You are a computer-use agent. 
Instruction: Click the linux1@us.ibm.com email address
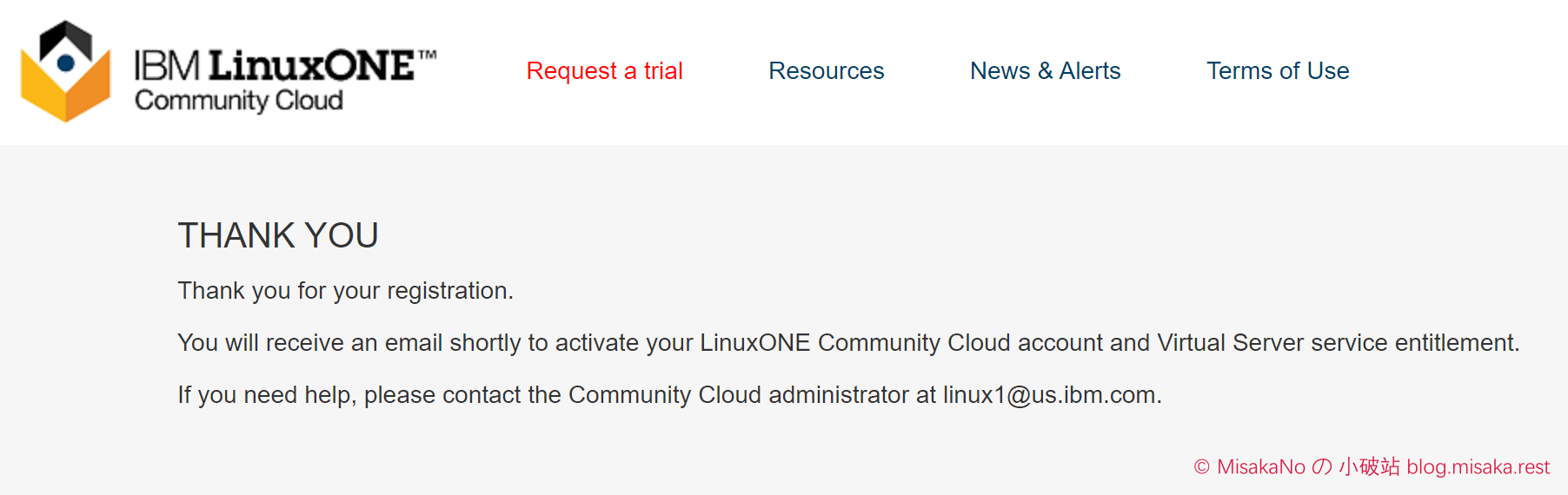pos(1049,395)
